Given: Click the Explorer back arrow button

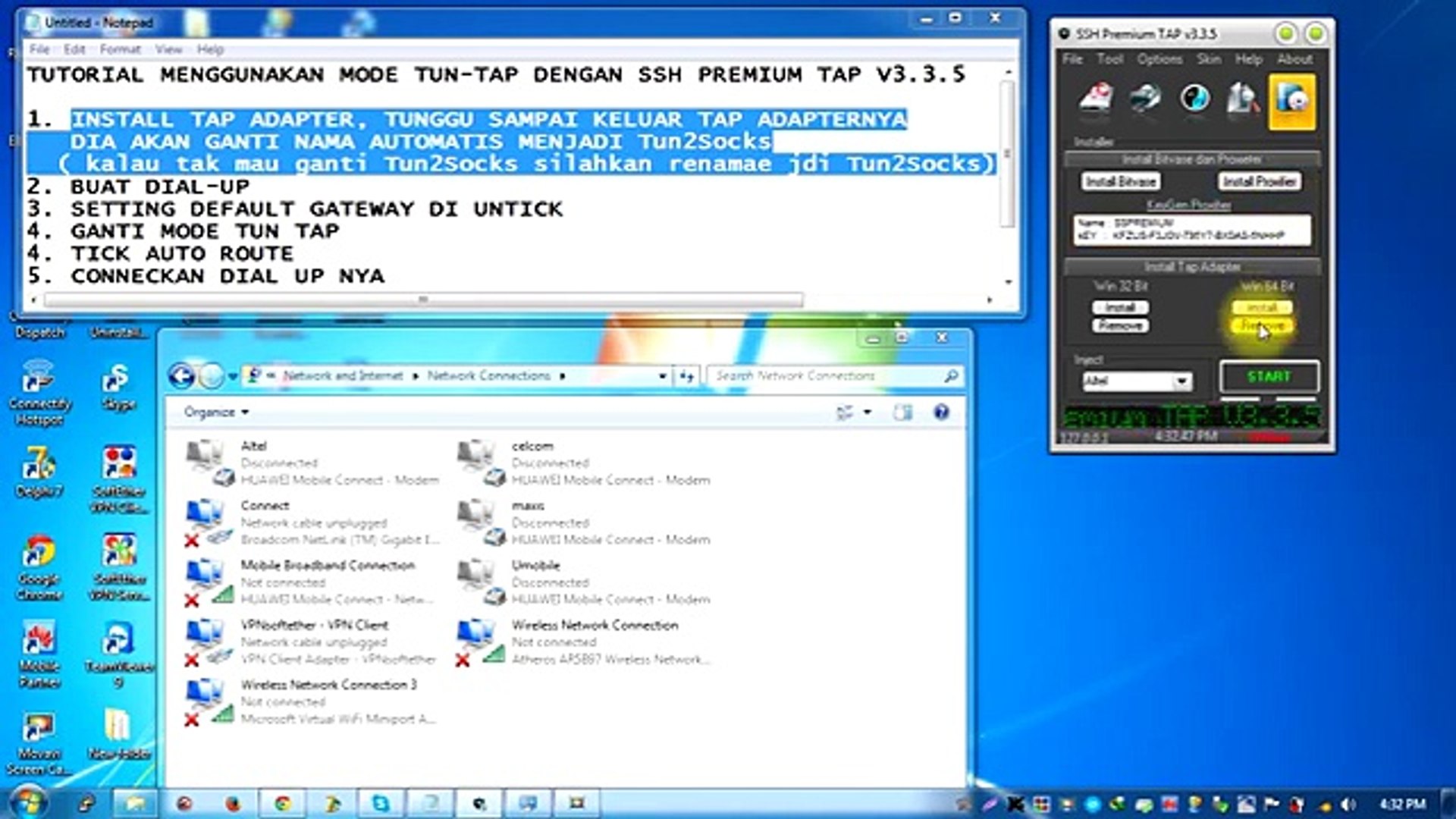Looking at the screenshot, I should point(182,376).
